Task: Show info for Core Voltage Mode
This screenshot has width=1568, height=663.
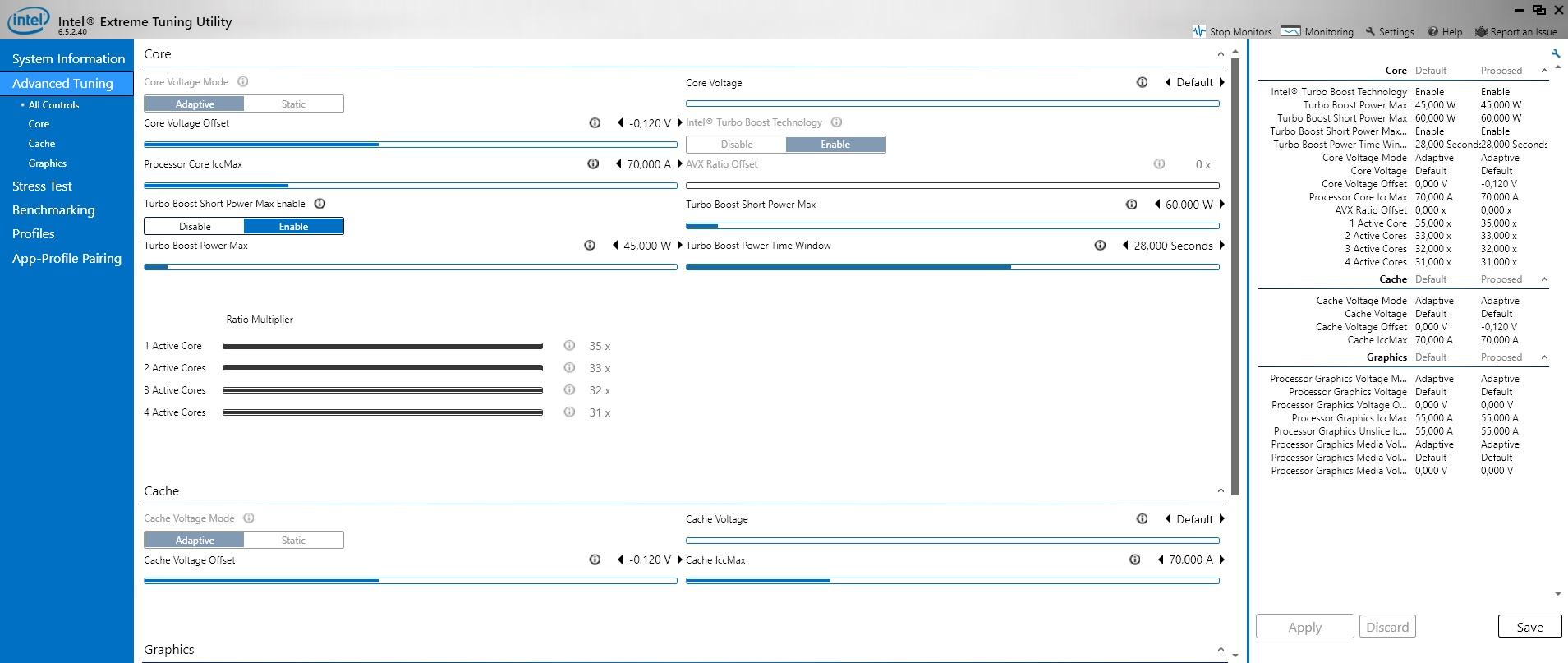Action: pyautogui.click(x=242, y=82)
